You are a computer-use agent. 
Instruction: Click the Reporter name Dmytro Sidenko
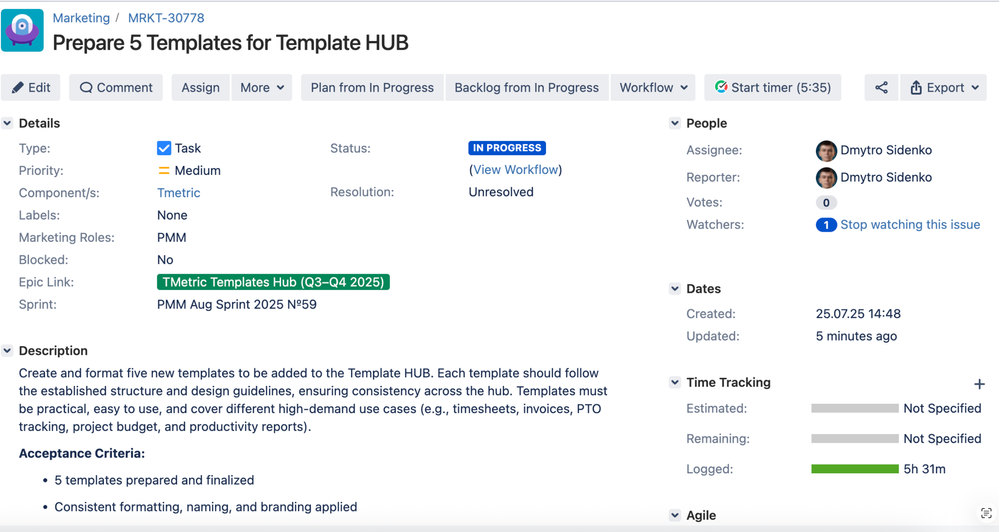(886, 178)
